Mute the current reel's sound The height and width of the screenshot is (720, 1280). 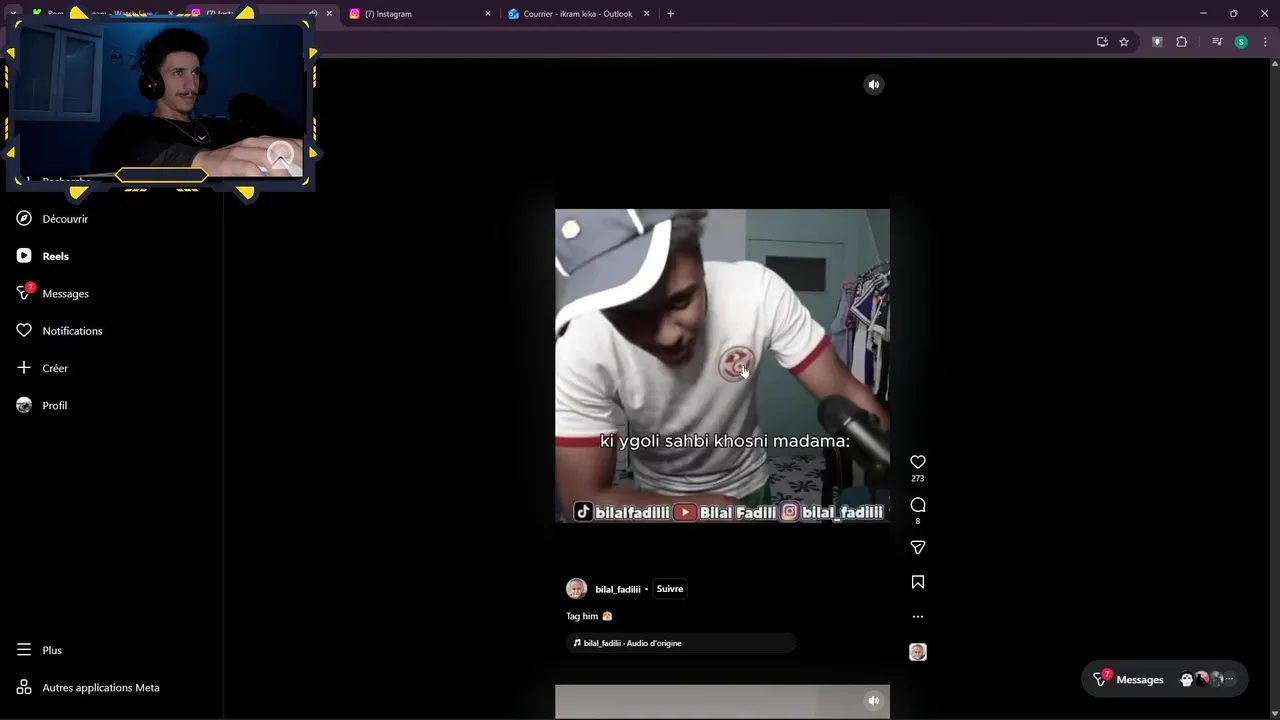coord(874,85)
